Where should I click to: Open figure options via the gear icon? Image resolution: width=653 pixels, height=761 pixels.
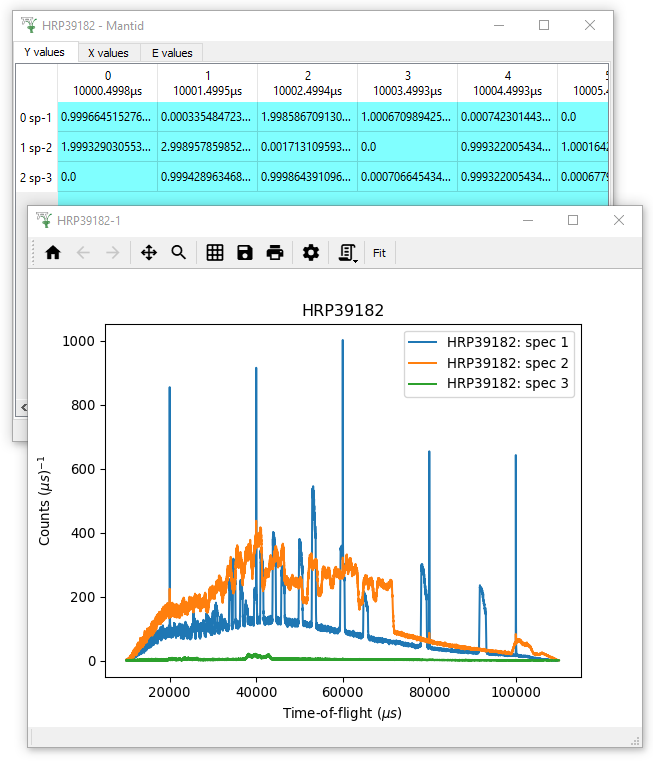311,253
